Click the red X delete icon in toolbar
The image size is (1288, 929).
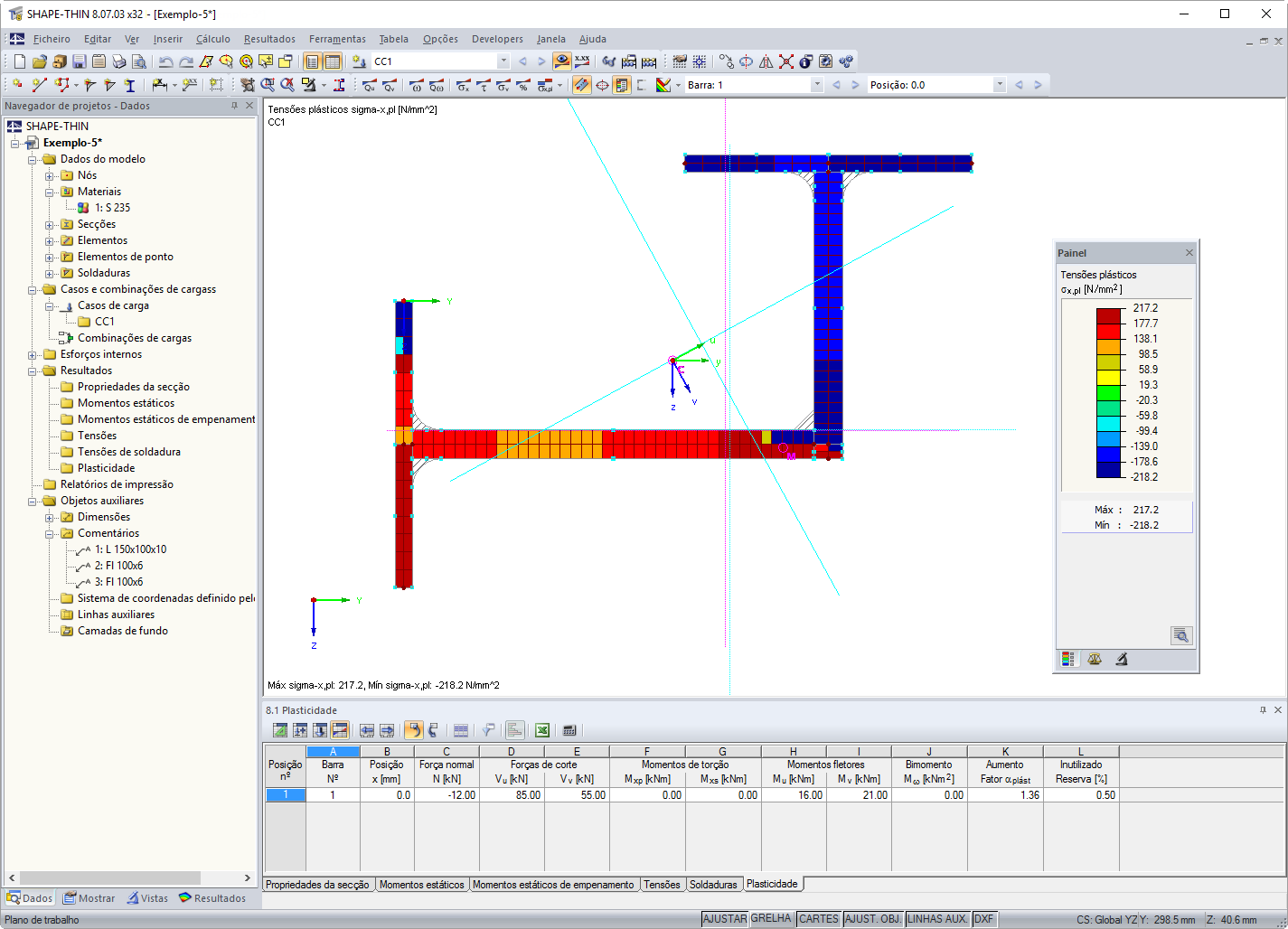tap(786, 61)
